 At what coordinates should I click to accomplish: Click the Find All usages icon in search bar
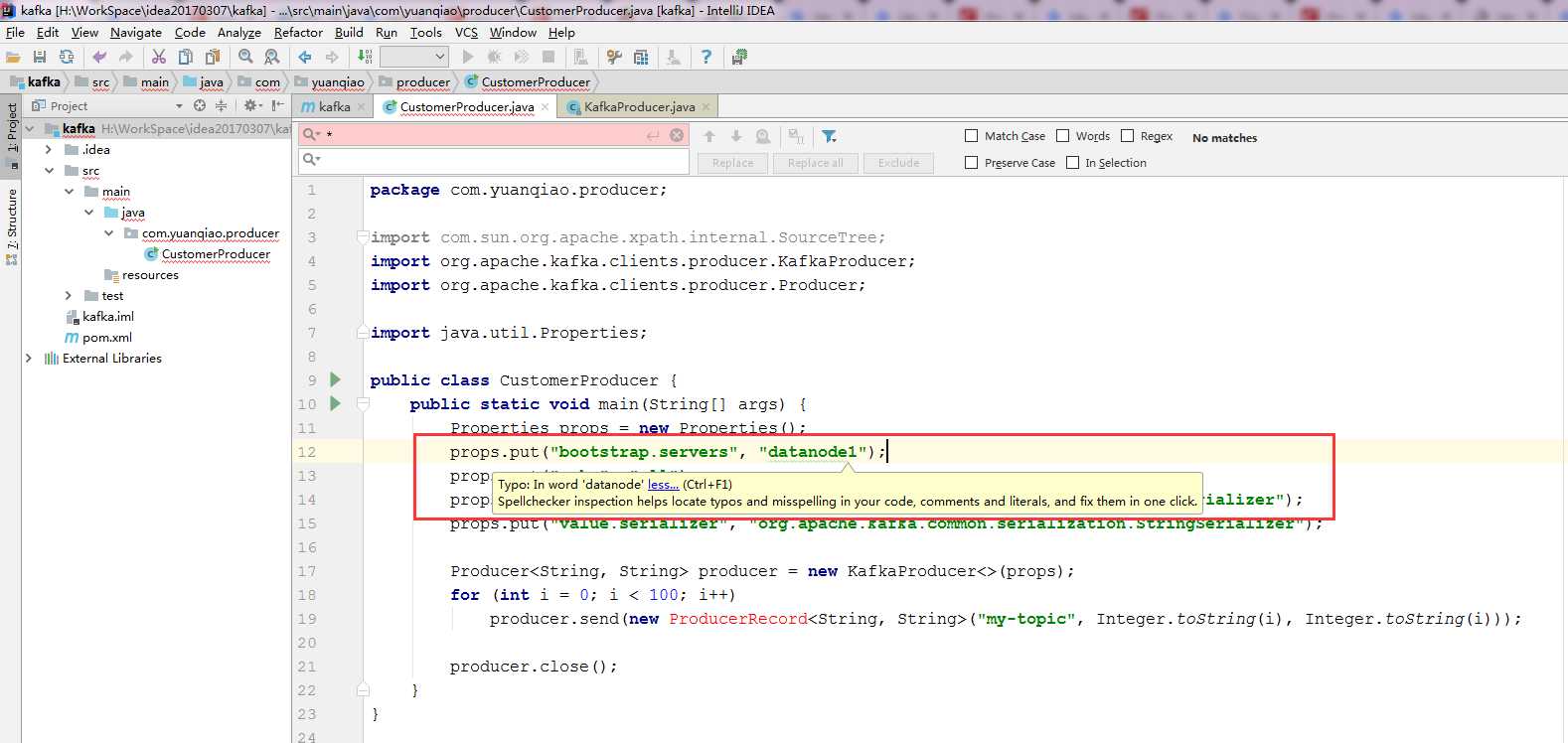[762, 136]
